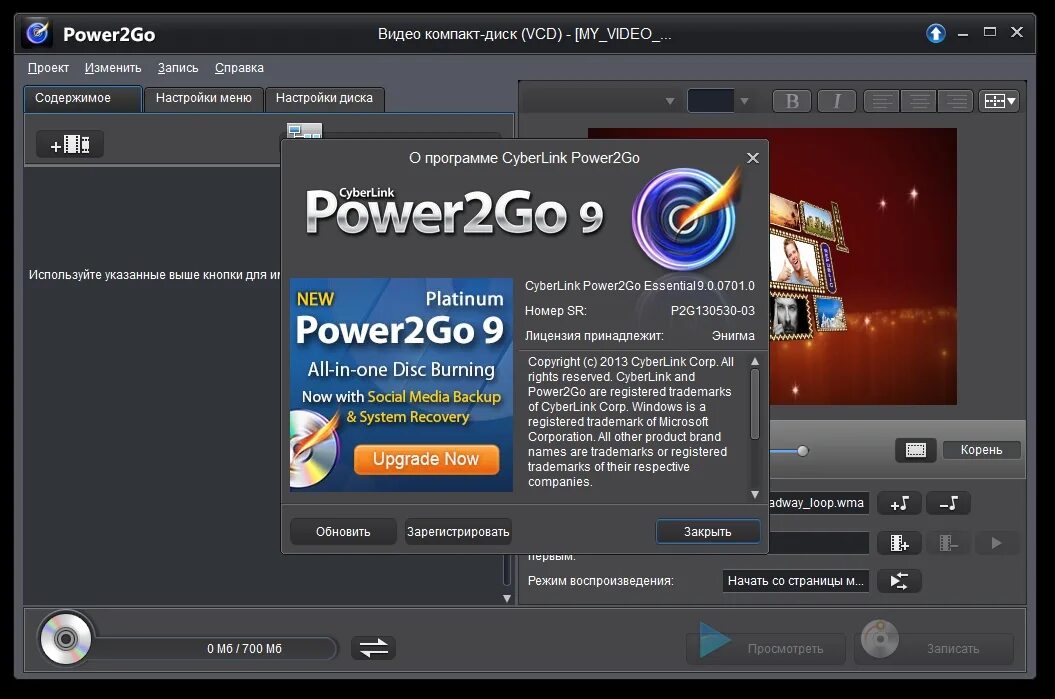This screenshot has width=1055, height=699.
Task: Close the About CyberLink Power2Go dialog
Action: click(753, 157)
